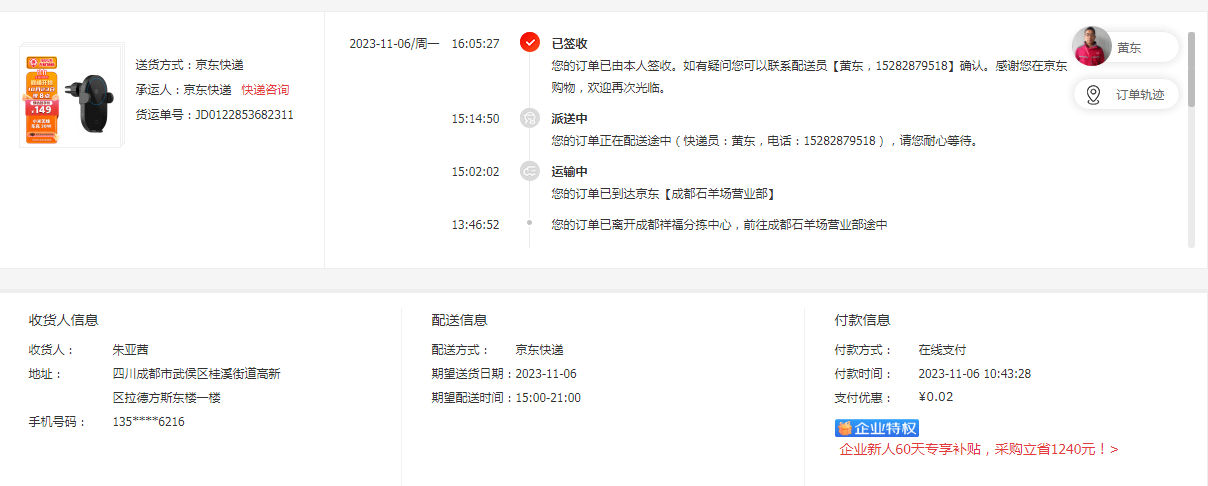
Task: Click the 黄东 courier name button
Action: click(x=1130, y=47)
